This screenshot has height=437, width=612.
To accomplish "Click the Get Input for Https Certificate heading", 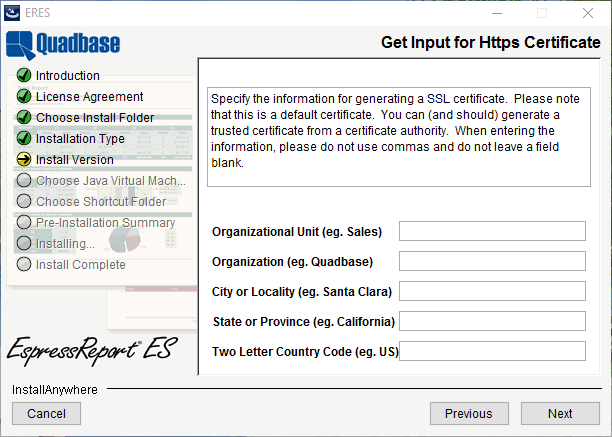I will (x=491, y=43).
